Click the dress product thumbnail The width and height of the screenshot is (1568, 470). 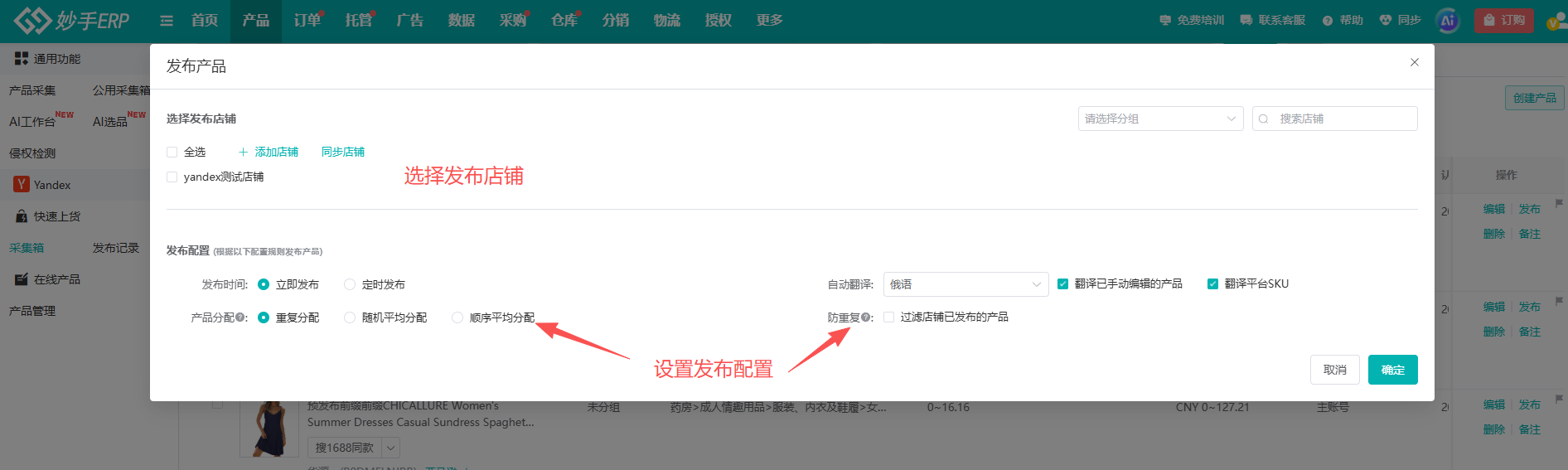[x=271, y=429]
